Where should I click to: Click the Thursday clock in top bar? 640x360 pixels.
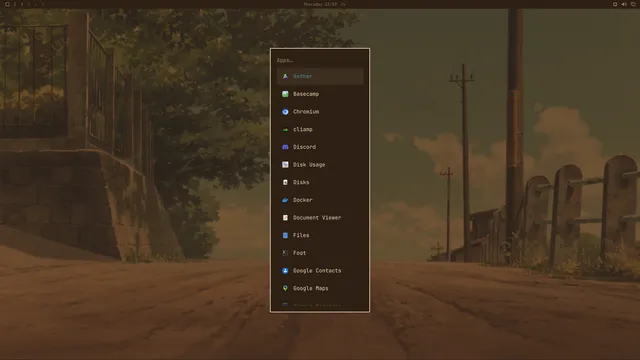pos(320,4)
